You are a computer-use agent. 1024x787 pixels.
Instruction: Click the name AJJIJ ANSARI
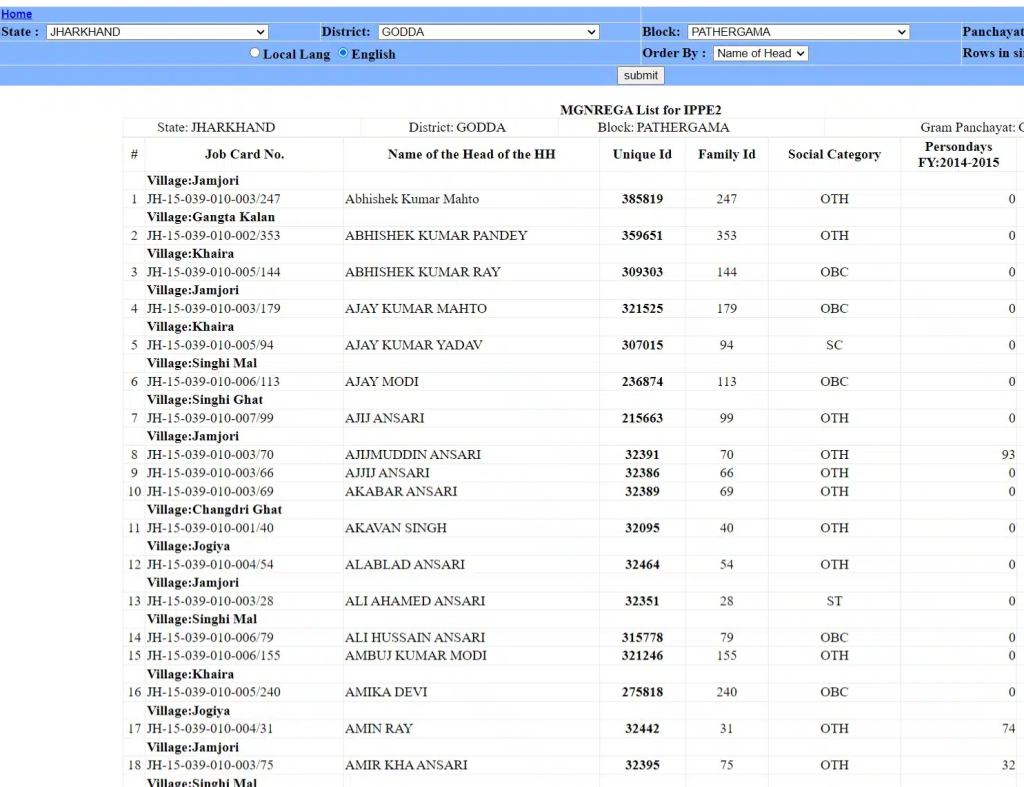tap(387, 474)
